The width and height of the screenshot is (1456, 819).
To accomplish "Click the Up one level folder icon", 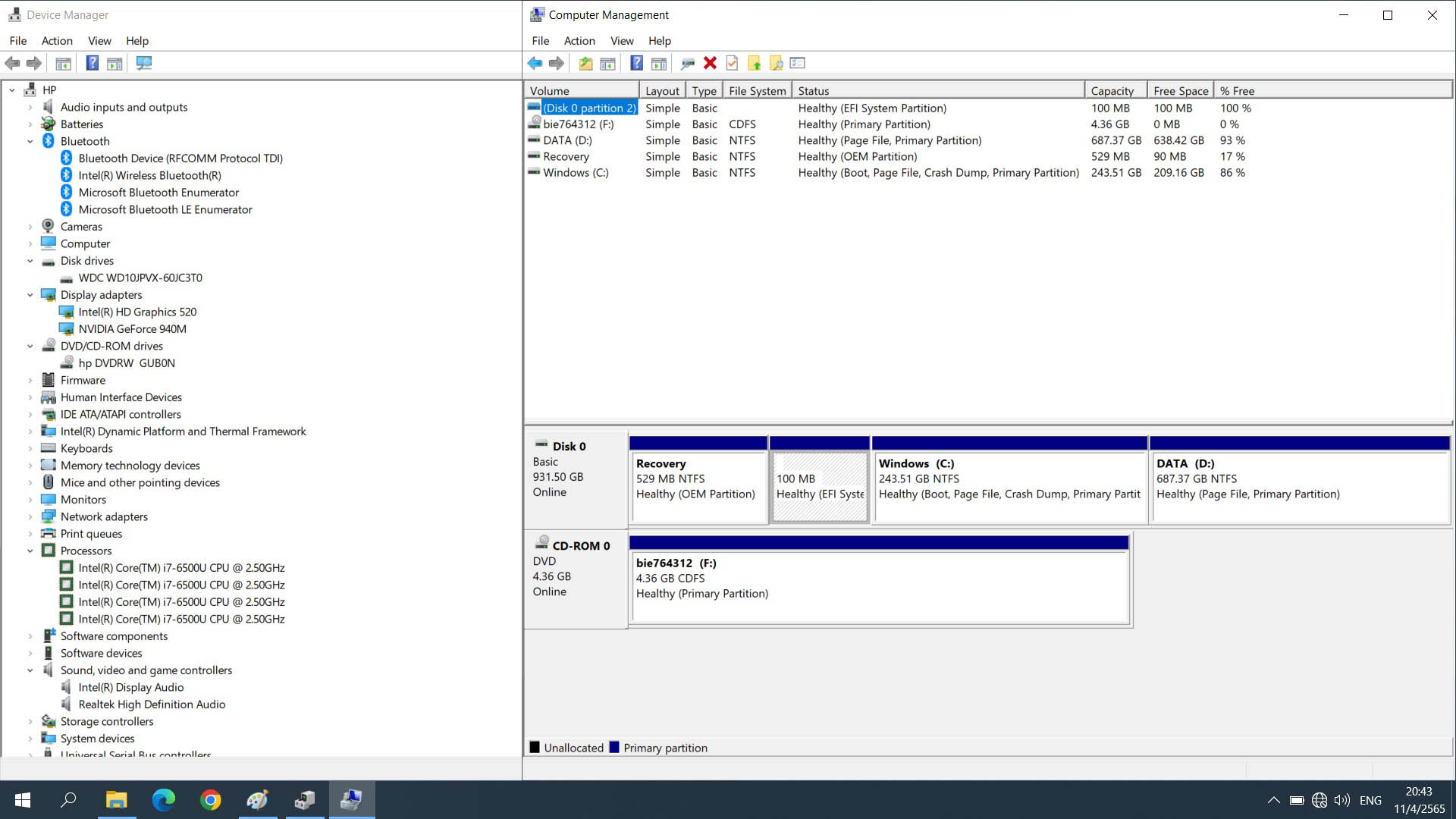I will pyautogui.click(x=585, y=64).
